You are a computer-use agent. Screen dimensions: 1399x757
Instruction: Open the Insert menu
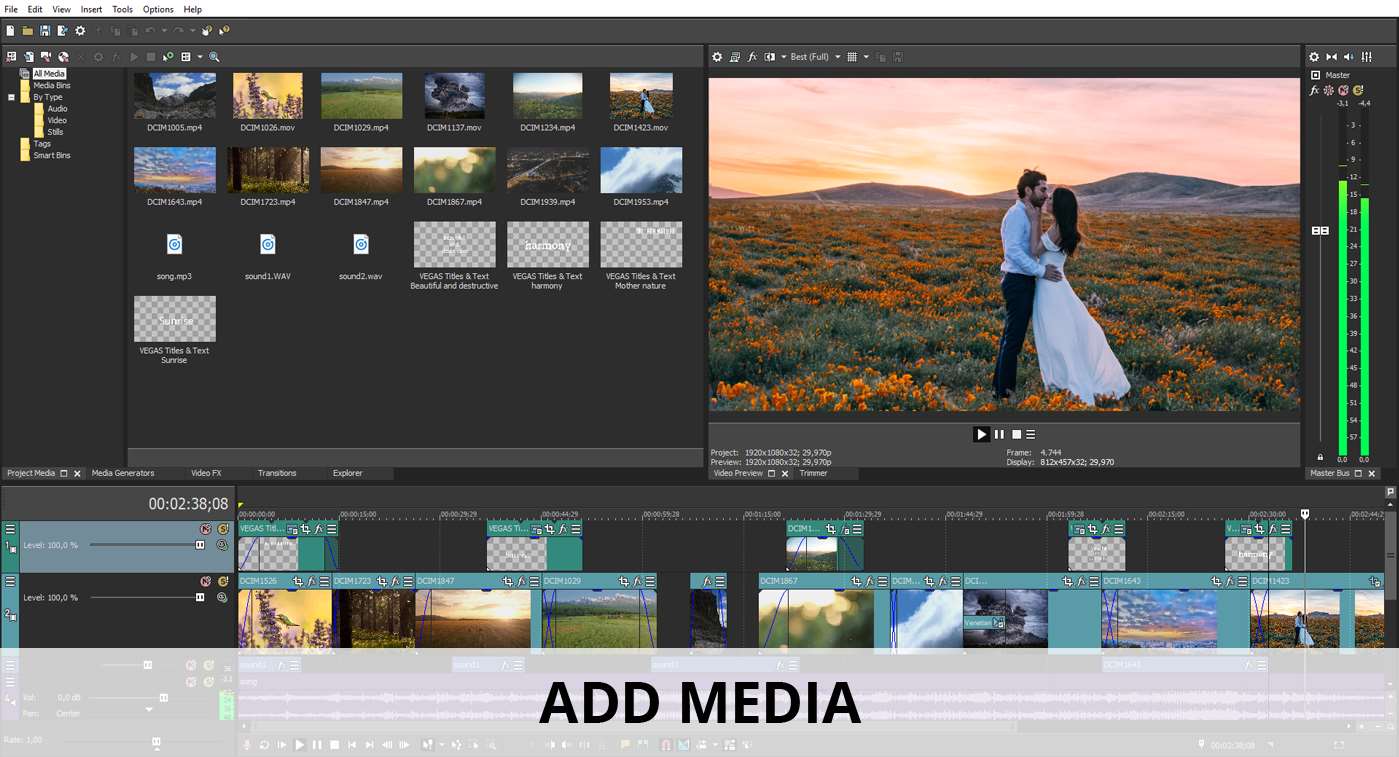[x=91, y=9]
